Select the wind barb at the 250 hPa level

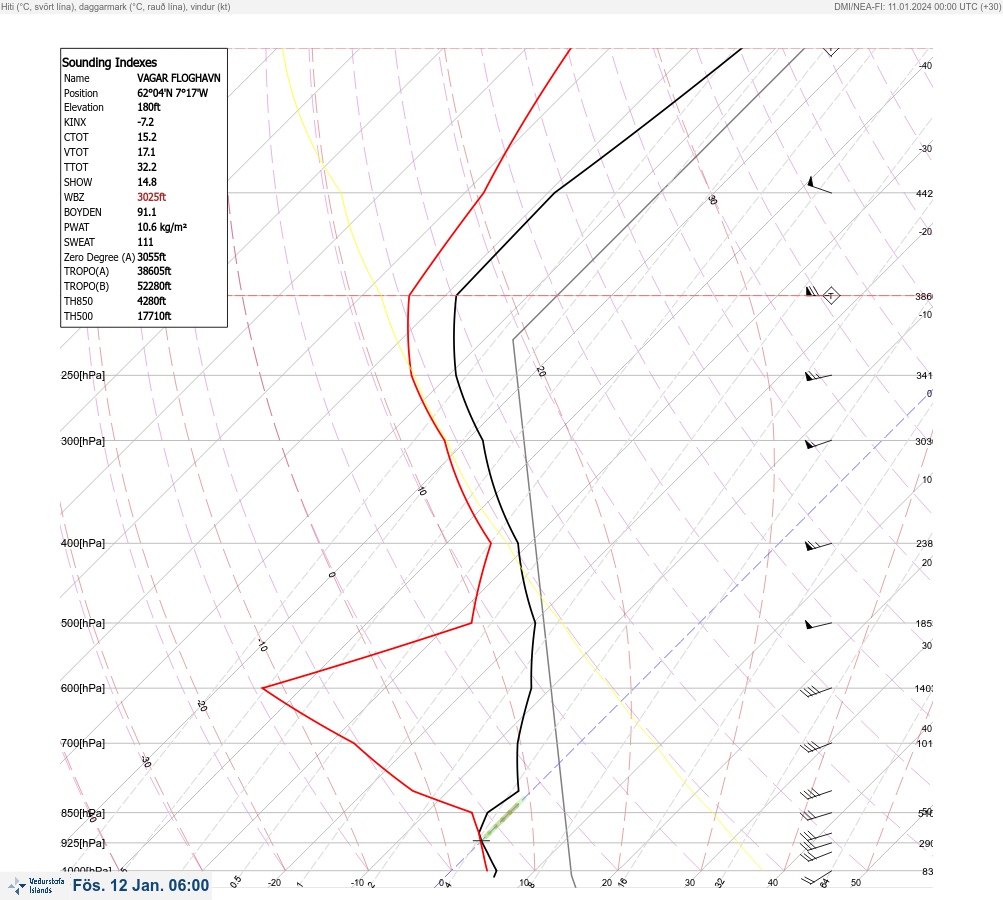pyautogui.click(x=818, y=376)
